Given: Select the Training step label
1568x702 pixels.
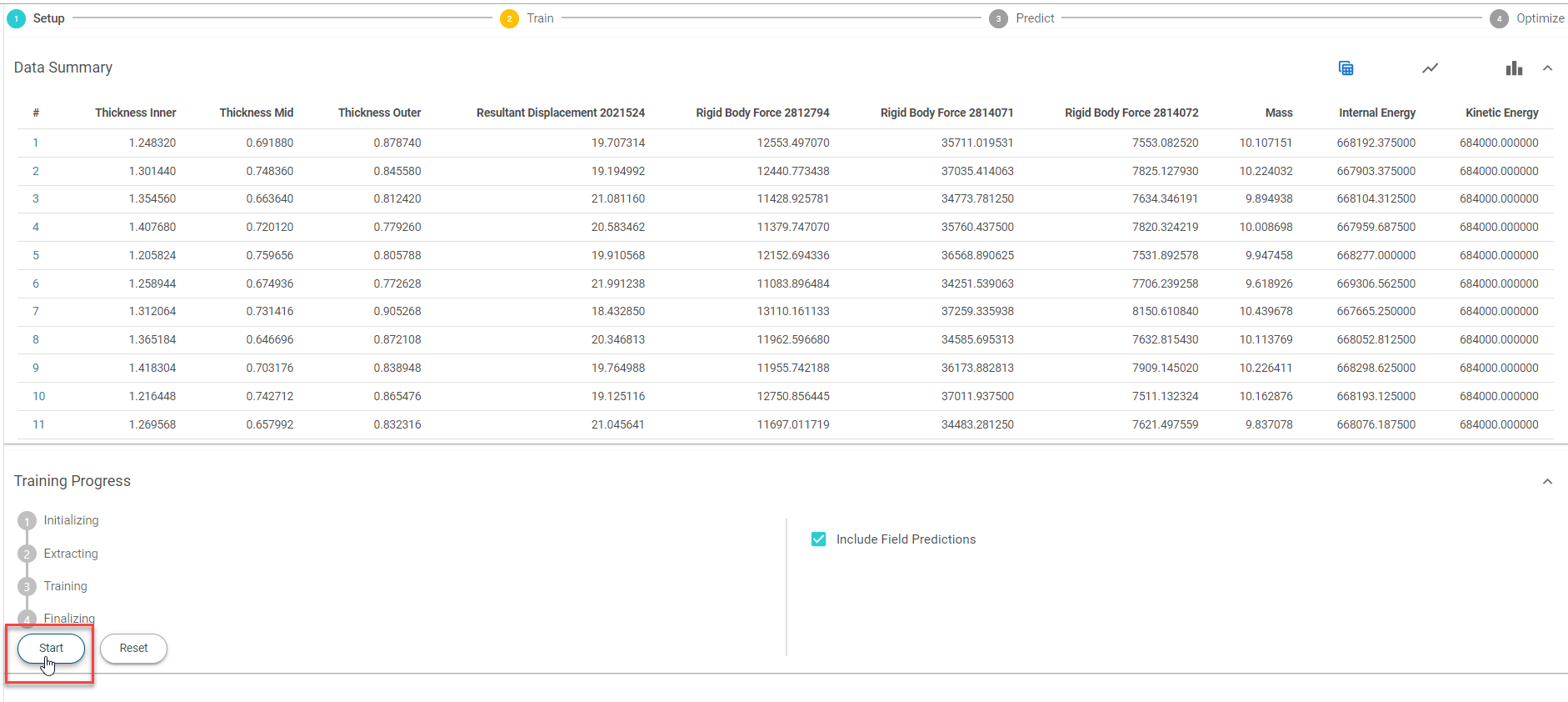Looking at the screenshot, I should tap(66, 586).
